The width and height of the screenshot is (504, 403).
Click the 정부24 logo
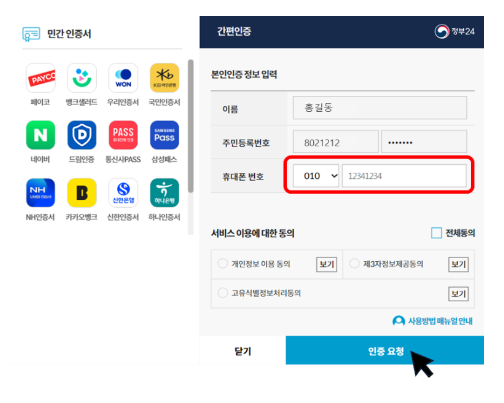point(455,32)
